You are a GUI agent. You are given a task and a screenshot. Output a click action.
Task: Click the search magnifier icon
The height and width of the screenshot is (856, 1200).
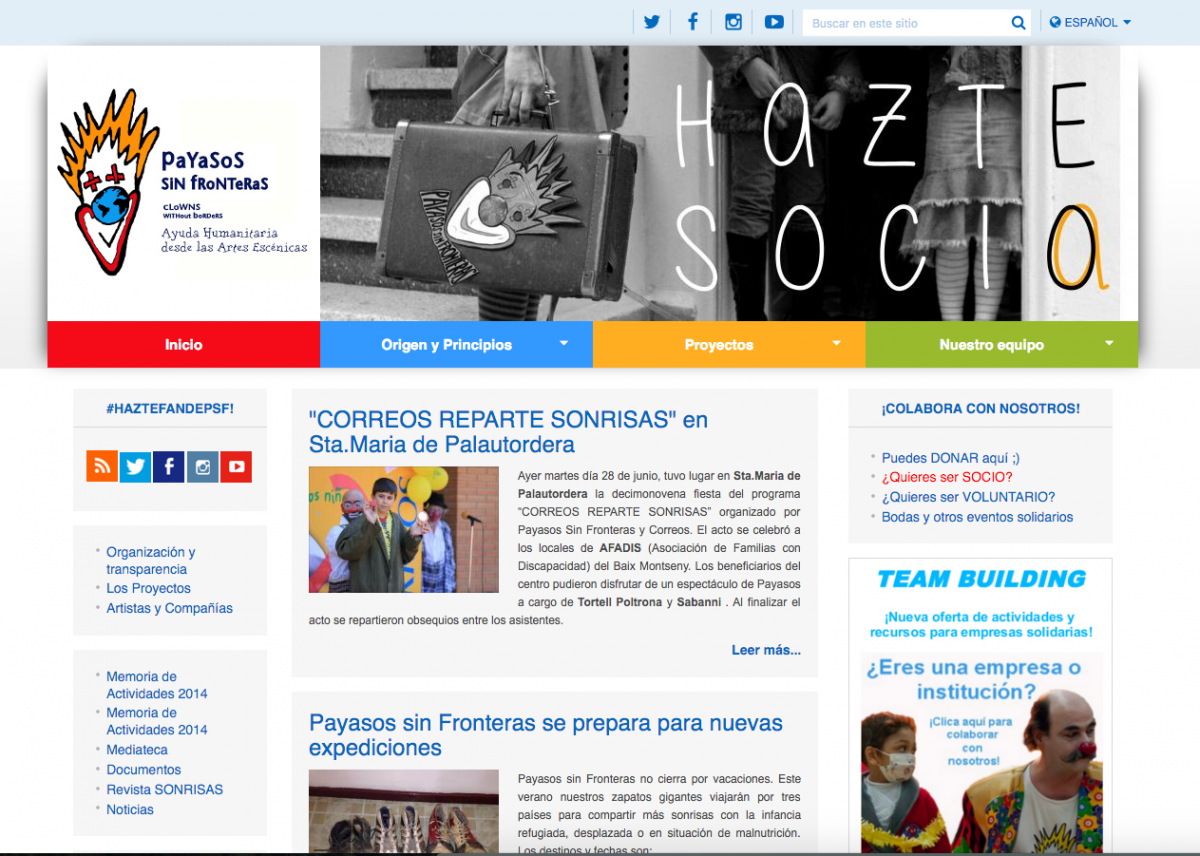[x=1018, y=23]
